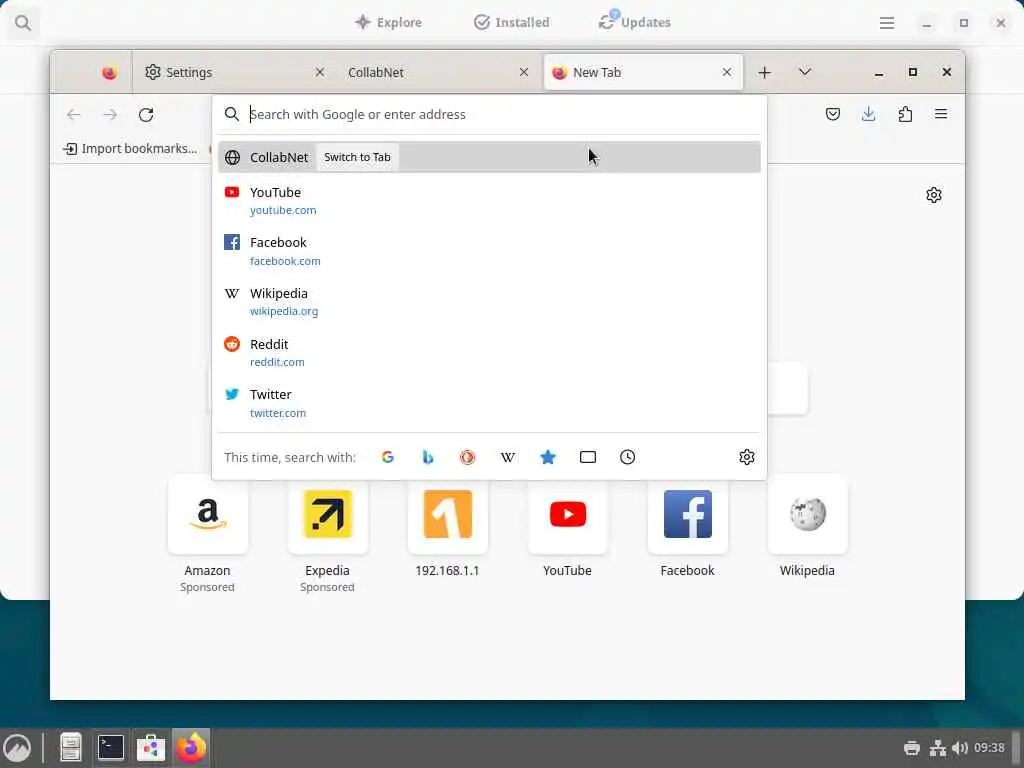Open the Extensions puzzle icon

point(905,114)
